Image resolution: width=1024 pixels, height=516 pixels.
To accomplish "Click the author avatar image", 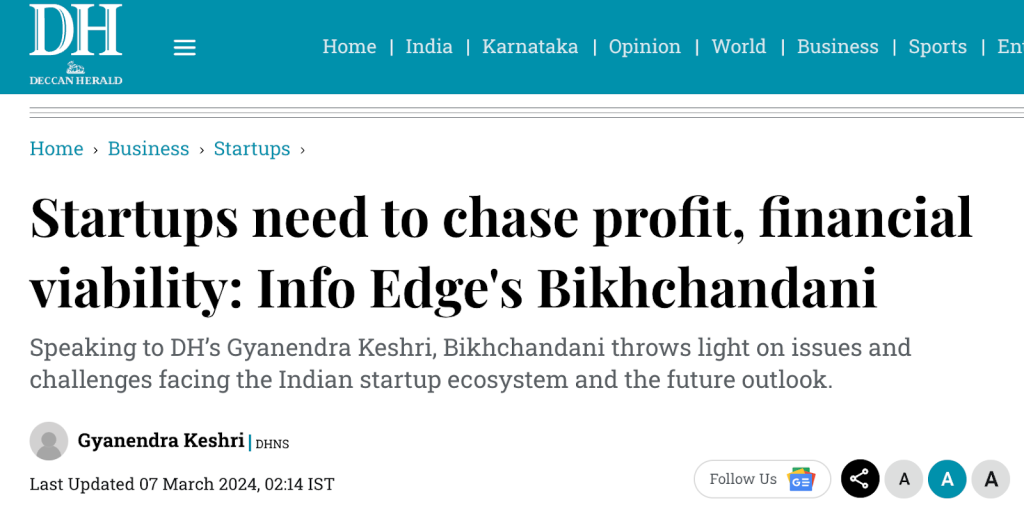I will pyautogui.click(x=49, y=441).
